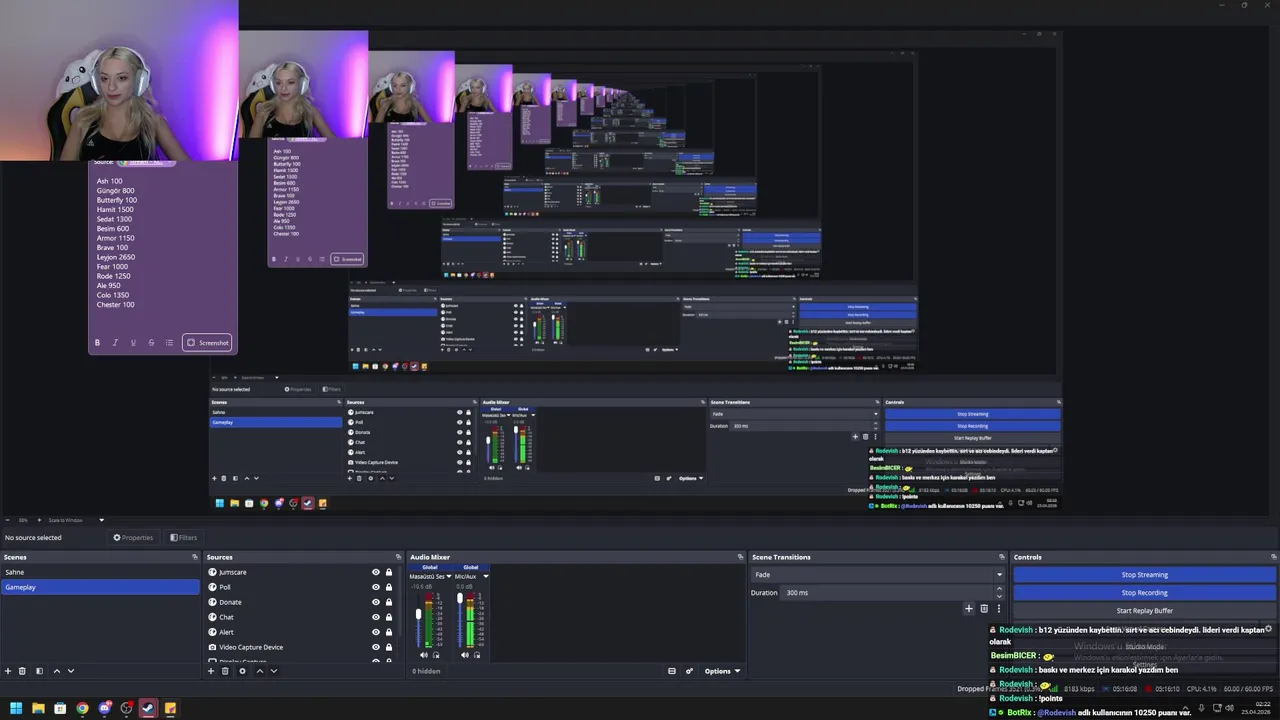Click the sticky note Screenshot button
Screen dimensions: 1280x720
pyautogui.click(x=207, y=342)
